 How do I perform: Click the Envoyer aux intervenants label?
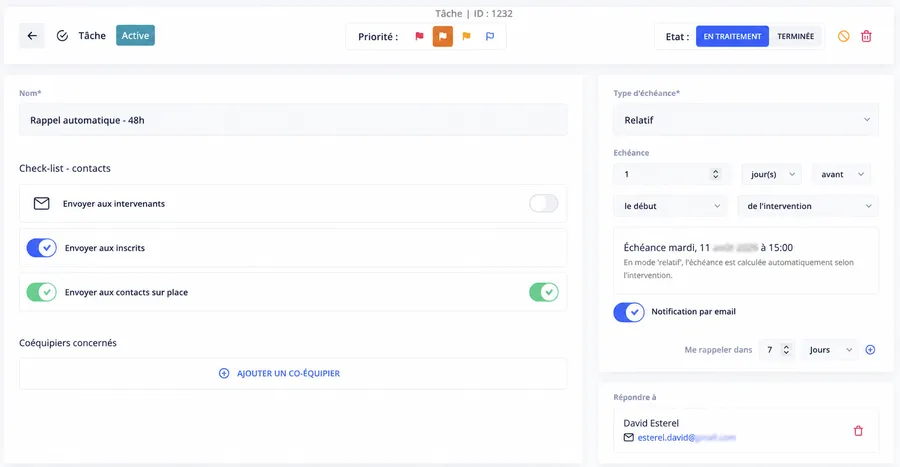114,204
